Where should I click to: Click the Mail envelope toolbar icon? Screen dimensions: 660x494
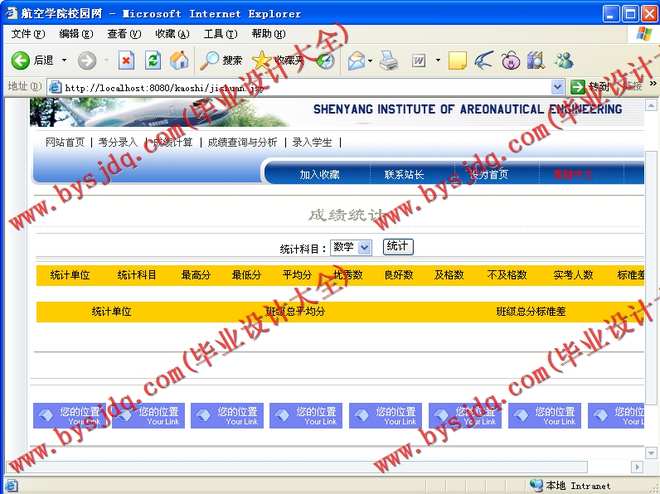click(355, 60)
